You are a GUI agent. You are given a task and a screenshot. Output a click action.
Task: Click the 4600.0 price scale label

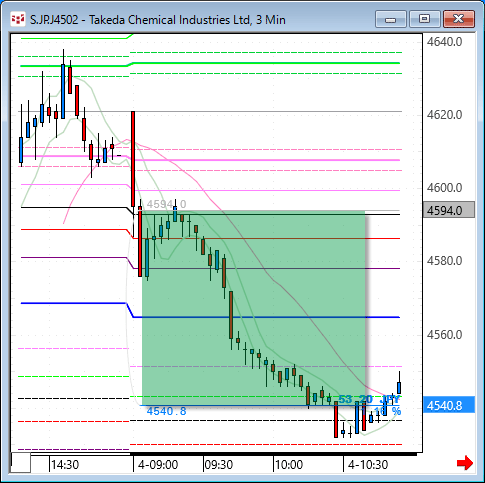point(444,188)
